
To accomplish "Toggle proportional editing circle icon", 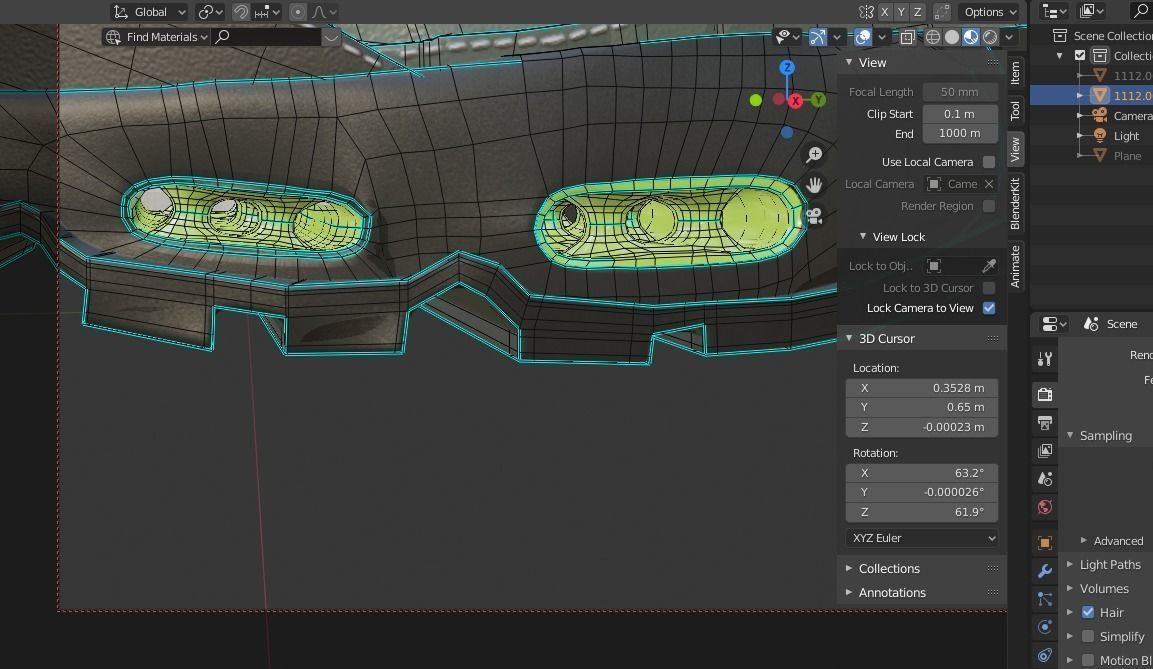I will pyautogui.click(x=297, y=12).
